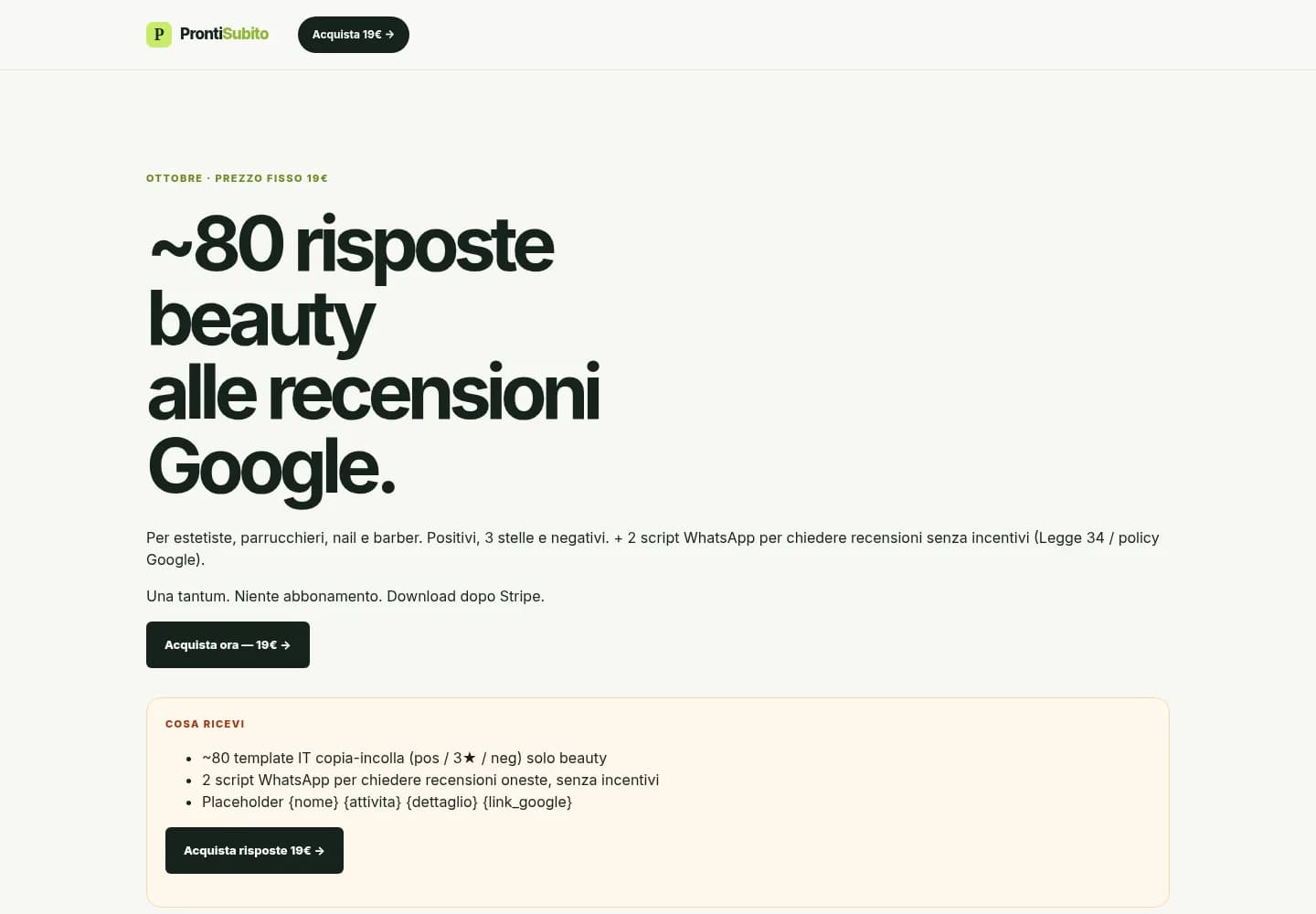Screen dimensions: 1316x914
Task: Click the 'Una tantum. Niente abbonamento' line
Action: tap(345, 596)
